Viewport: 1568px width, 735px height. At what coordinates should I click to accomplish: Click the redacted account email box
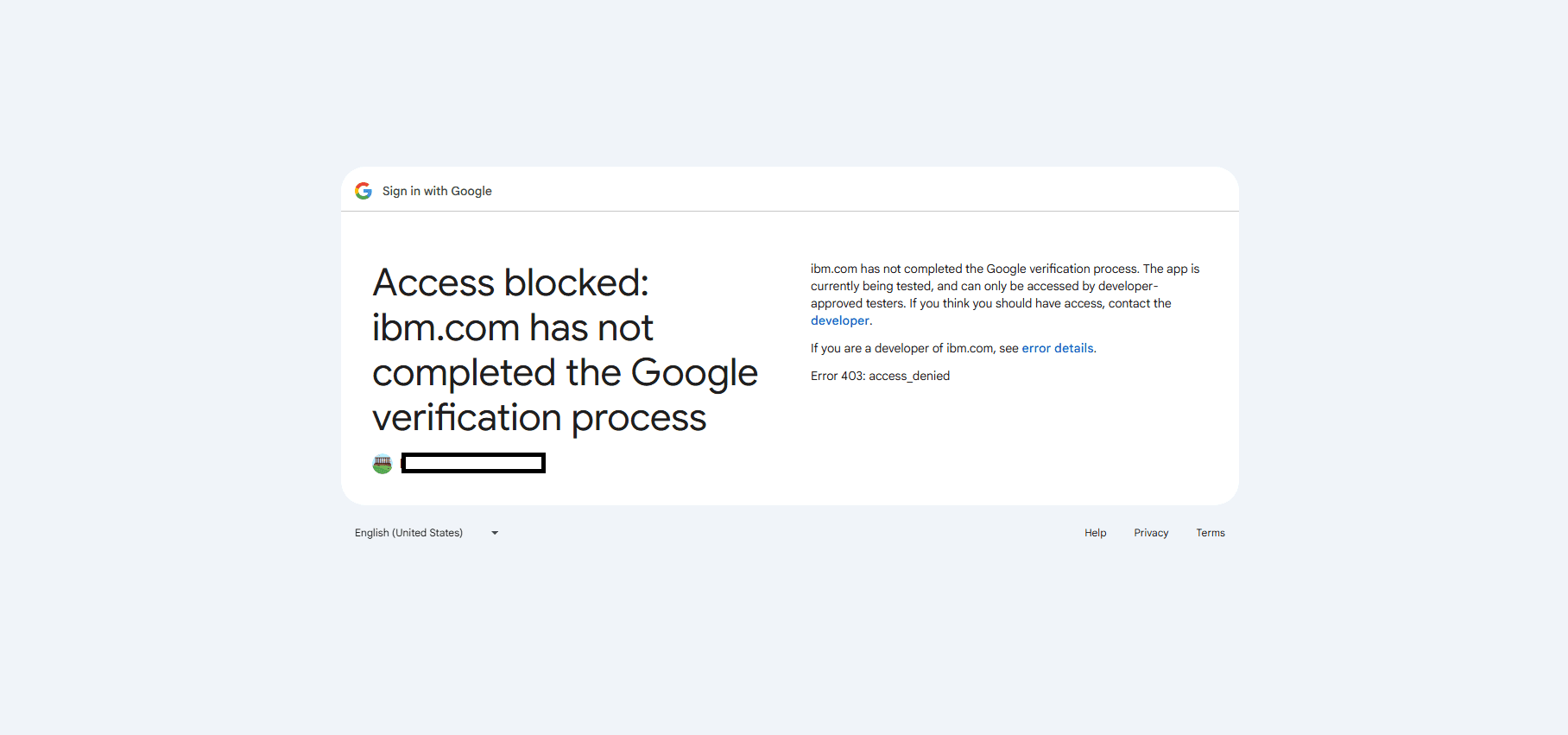(x=473, y=463)
